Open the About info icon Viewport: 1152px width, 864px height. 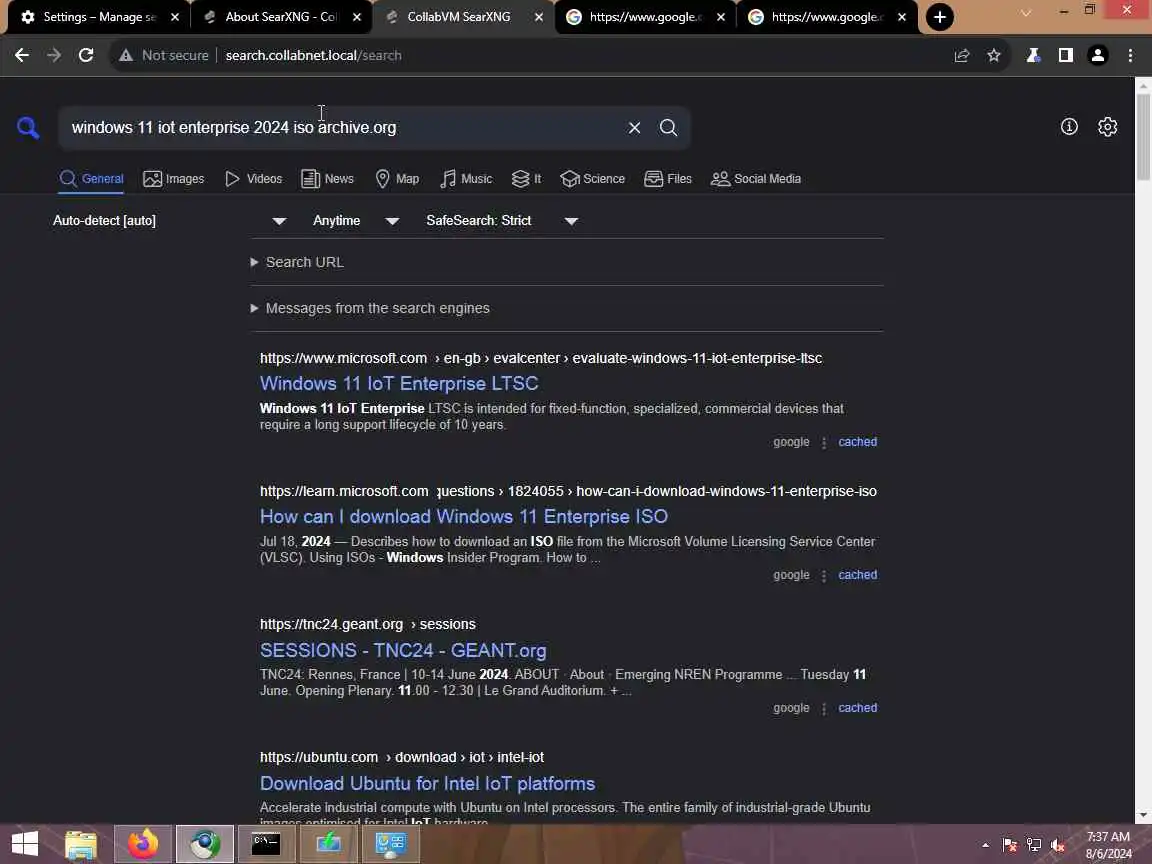click(1069, 127)
